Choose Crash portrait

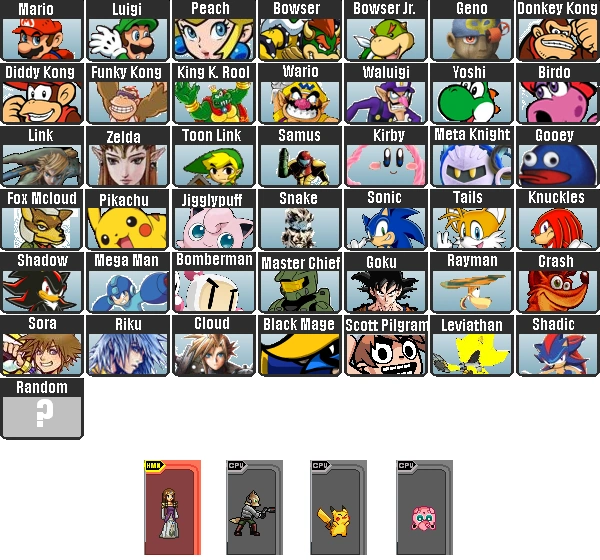pos(558,282)
